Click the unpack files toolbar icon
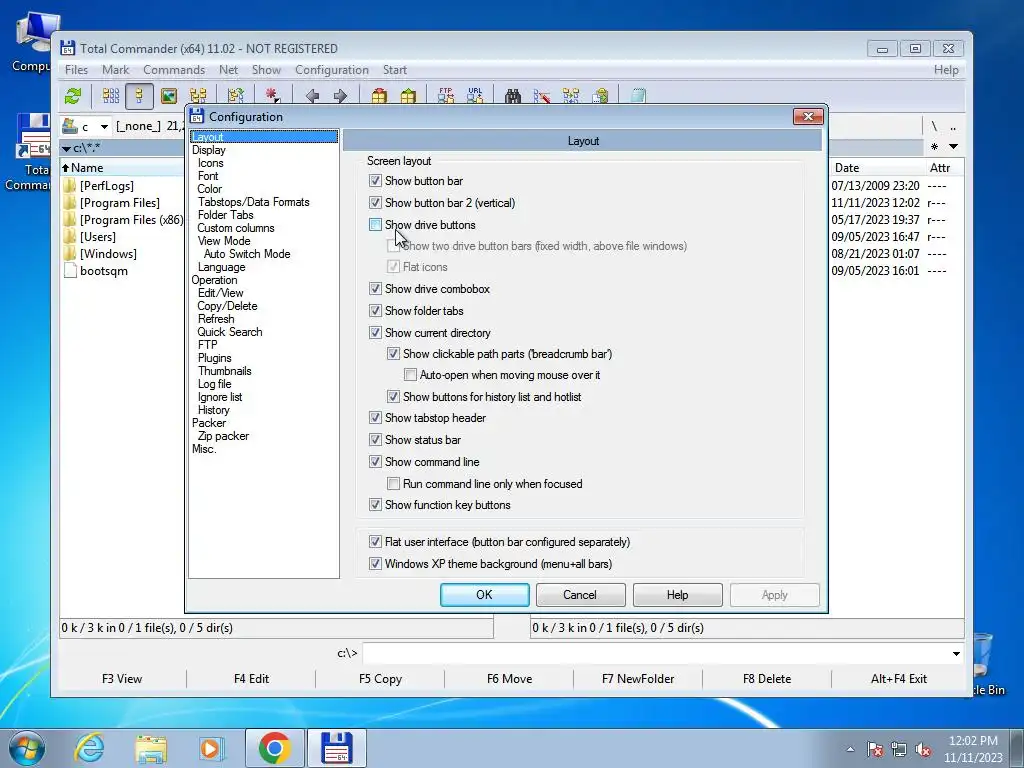Image resolution: width=1024 pixels, height=768 pixels. click(408, 96)
